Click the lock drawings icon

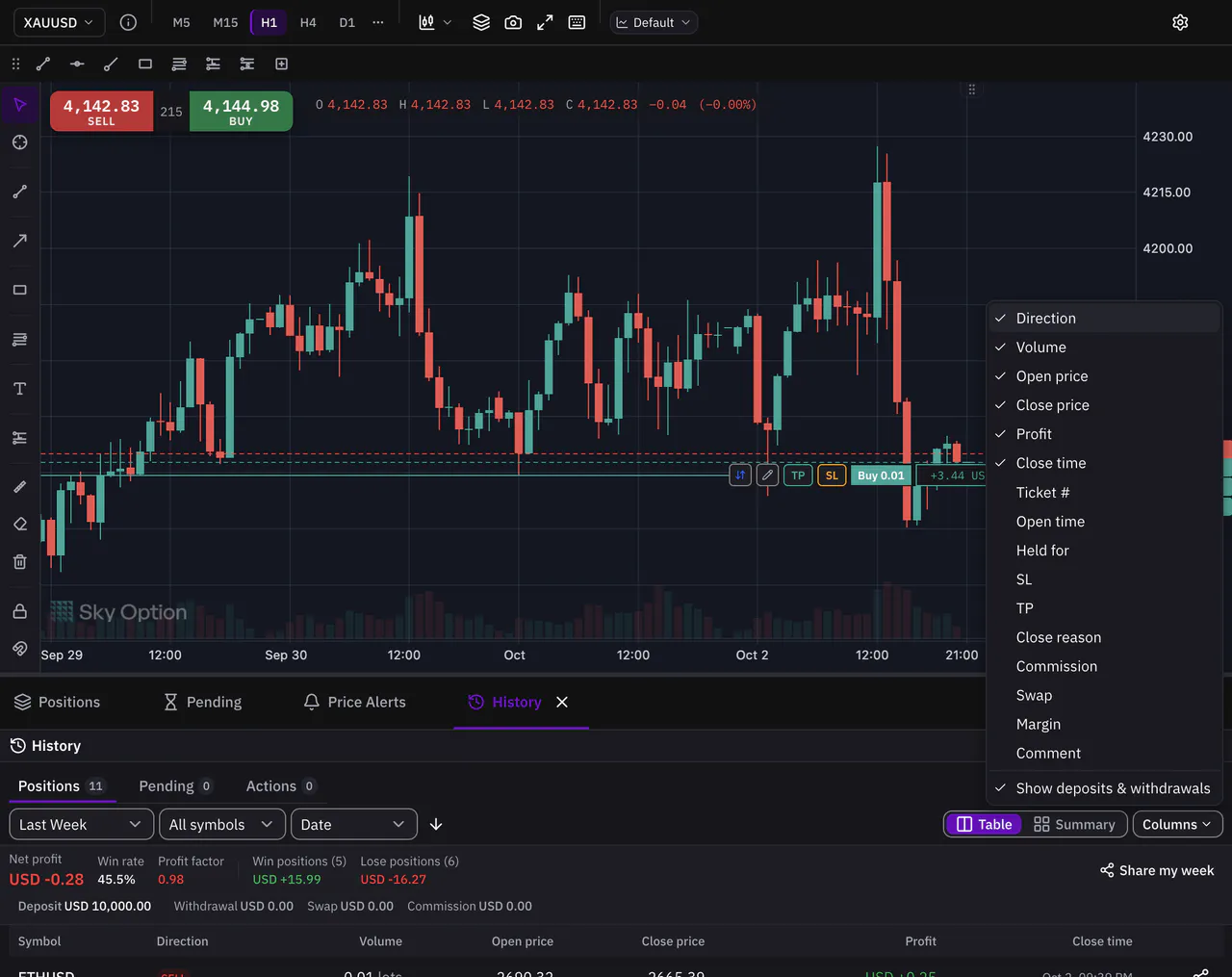[19, 611]
